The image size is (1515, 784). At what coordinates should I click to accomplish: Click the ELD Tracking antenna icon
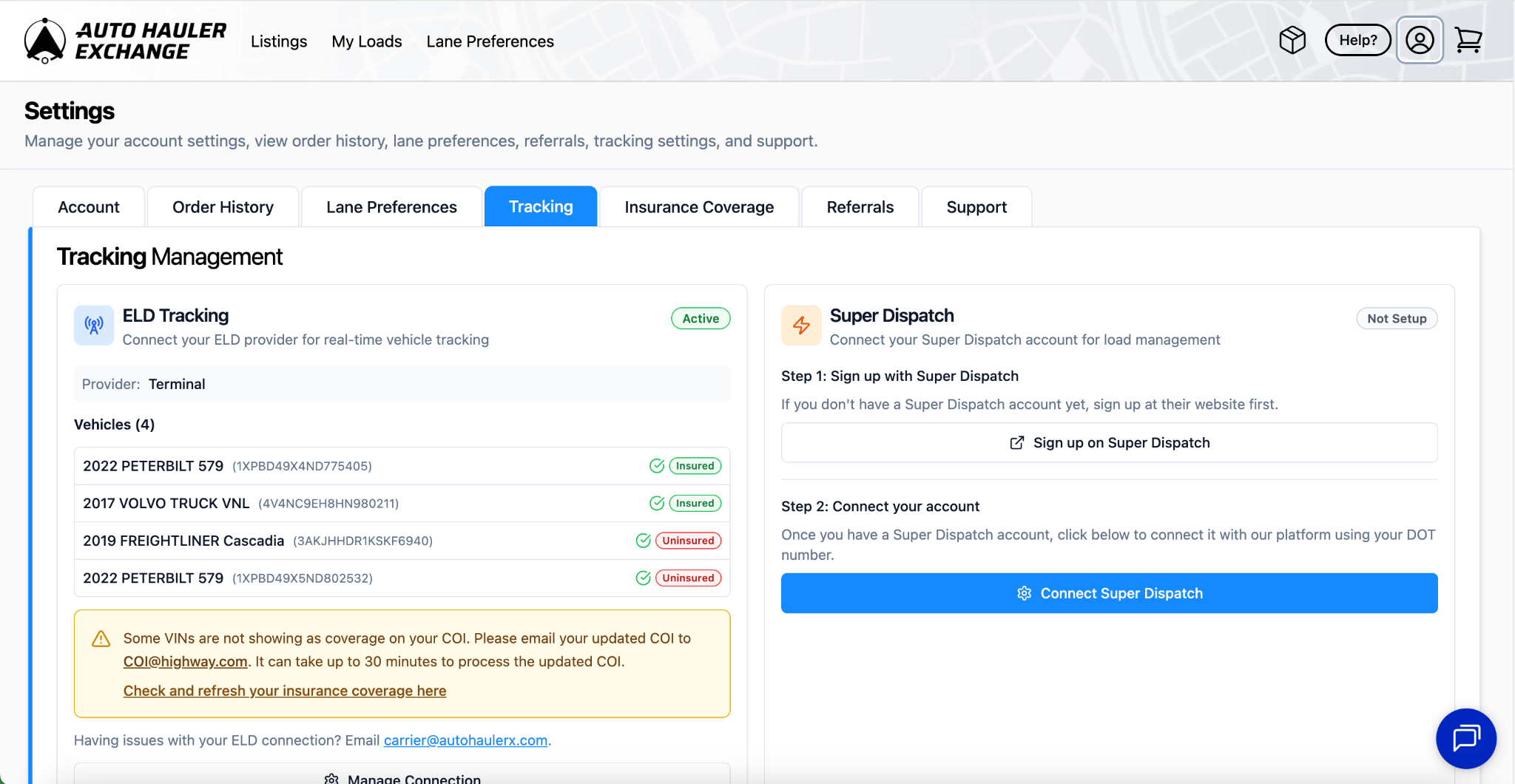(94, 325)
